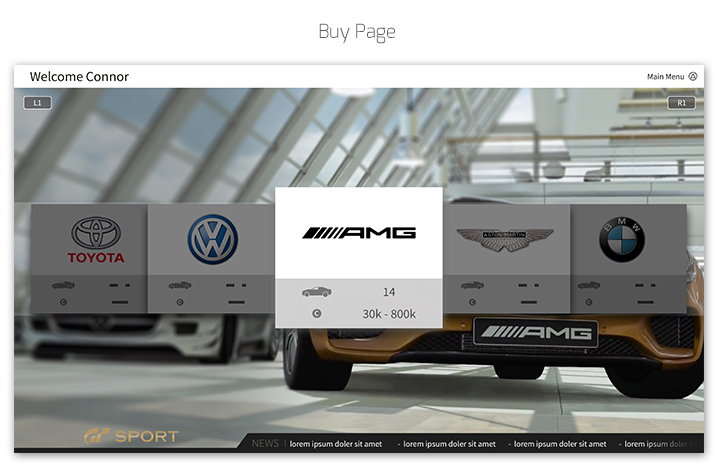Click the AMG license plate on car

(535, 333)
